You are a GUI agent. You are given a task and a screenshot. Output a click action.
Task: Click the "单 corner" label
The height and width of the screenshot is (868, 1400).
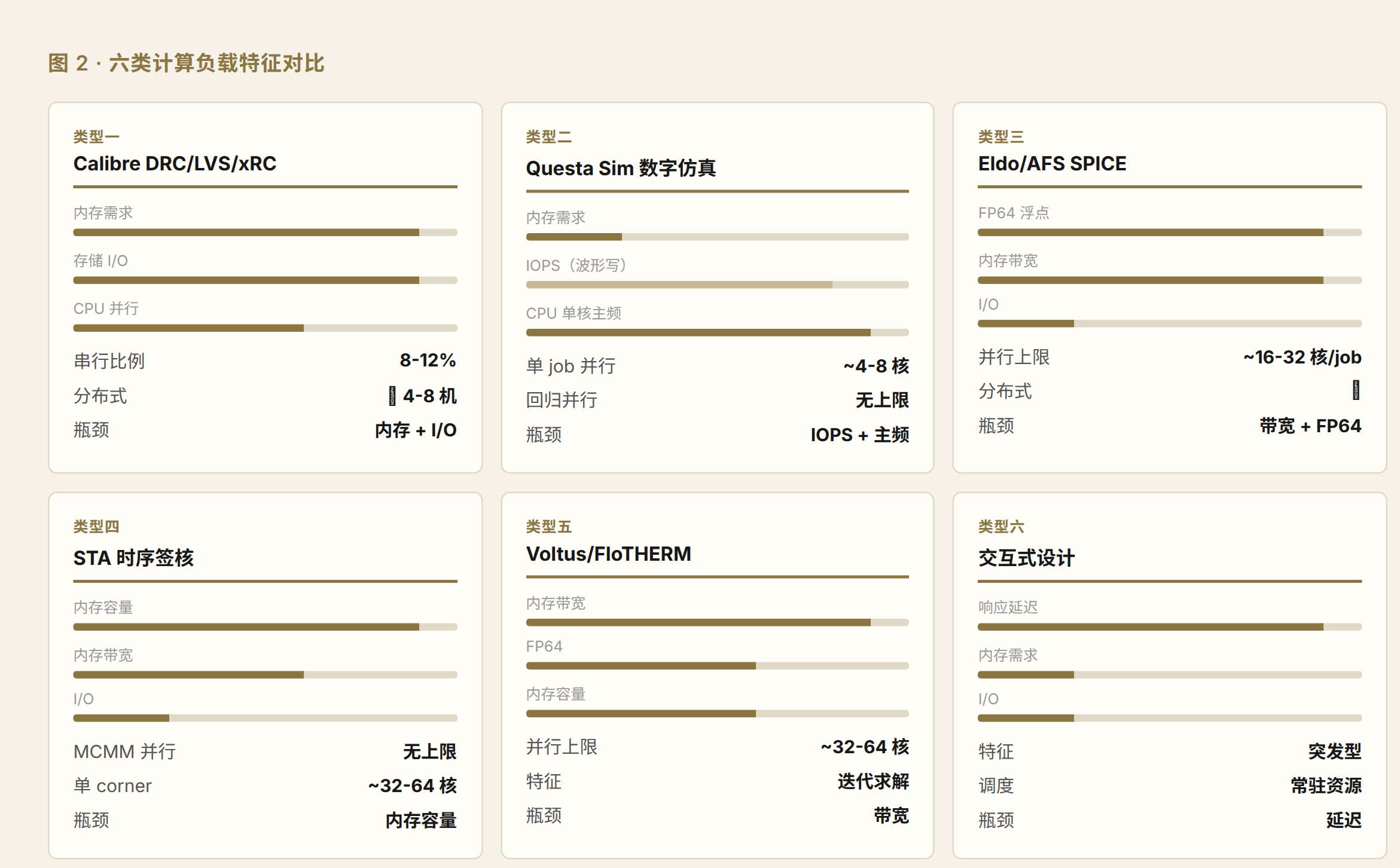112,786
